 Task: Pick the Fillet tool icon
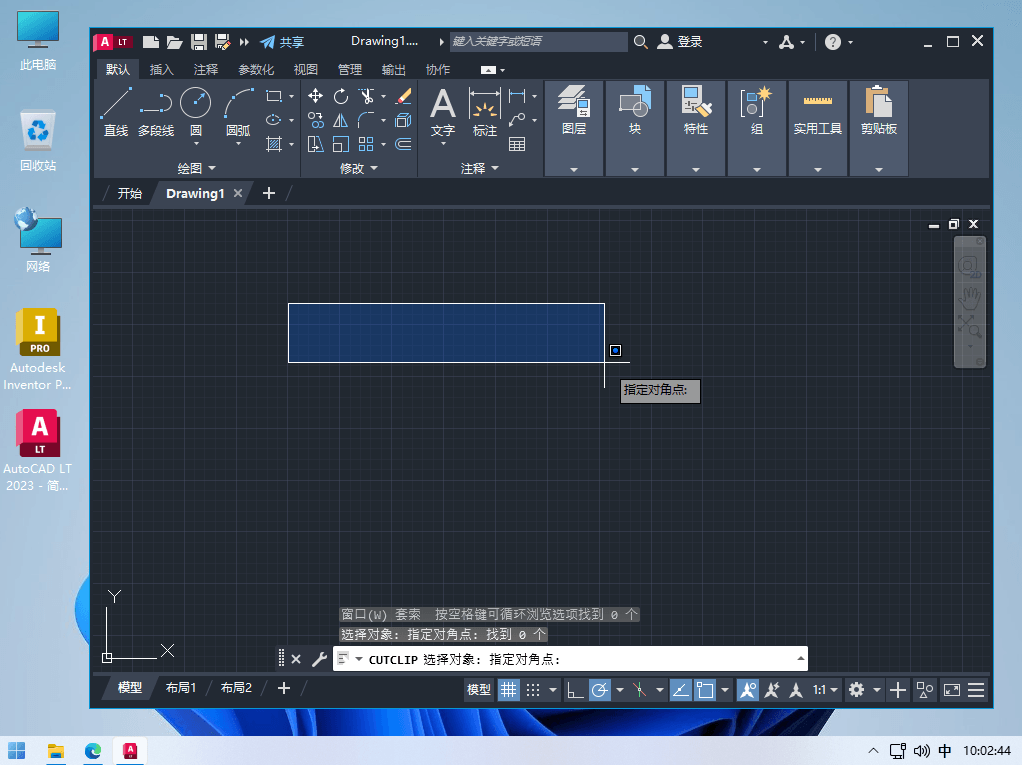click(367, 120)
